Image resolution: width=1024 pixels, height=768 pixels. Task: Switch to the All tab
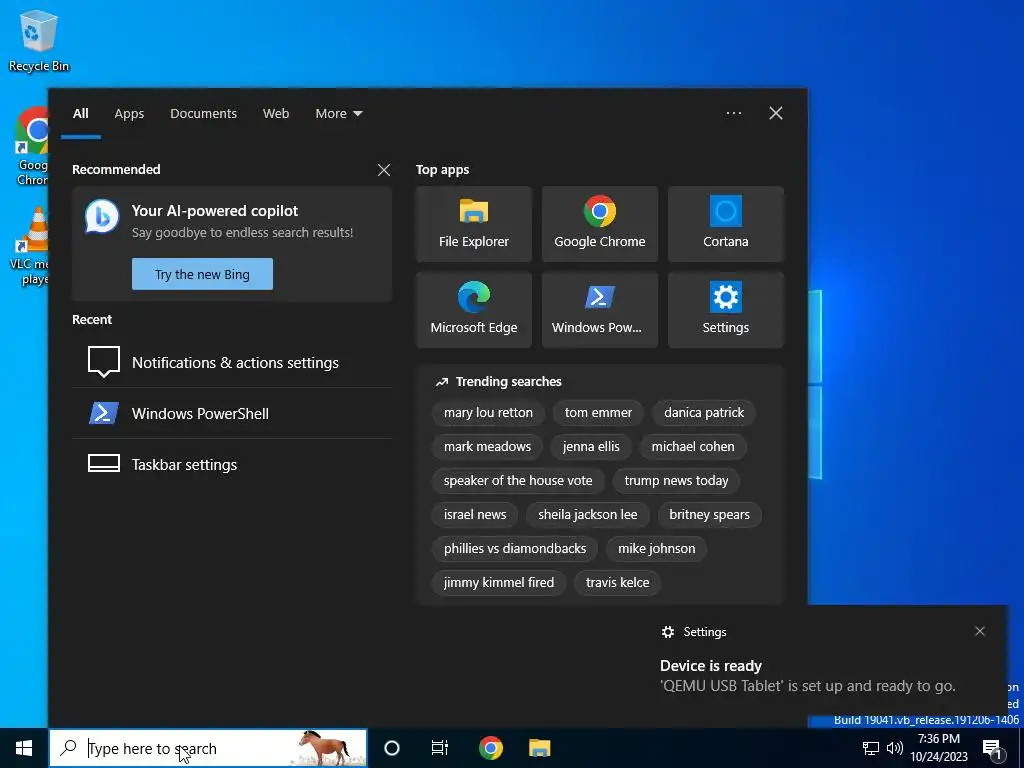[81, 114]
